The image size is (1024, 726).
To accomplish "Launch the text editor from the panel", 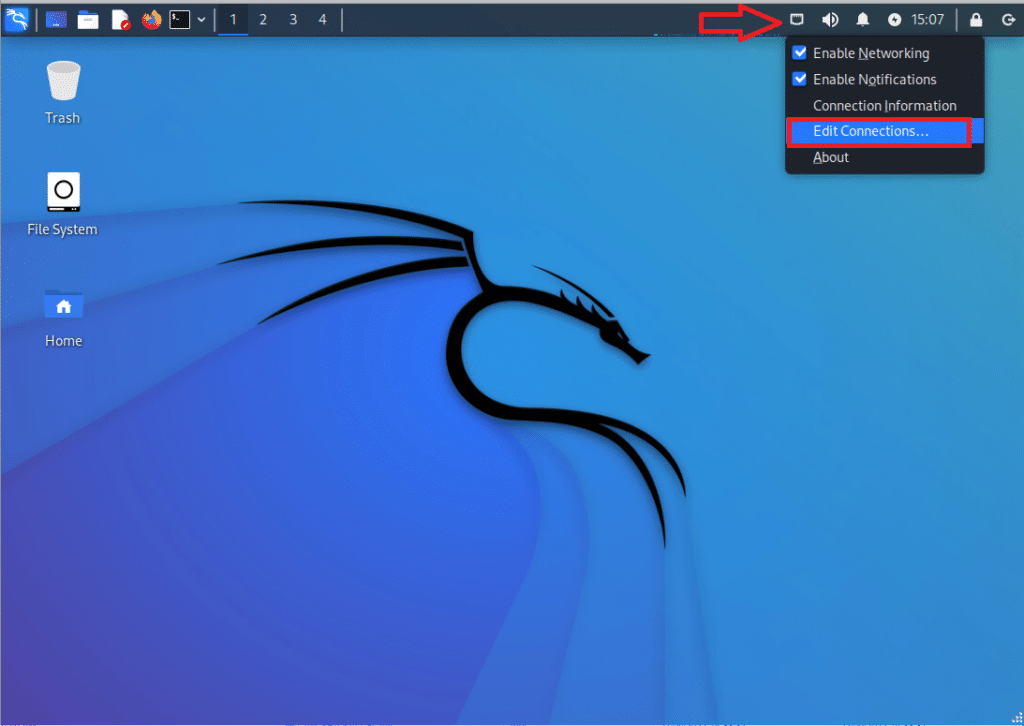I will click(120, 20).
